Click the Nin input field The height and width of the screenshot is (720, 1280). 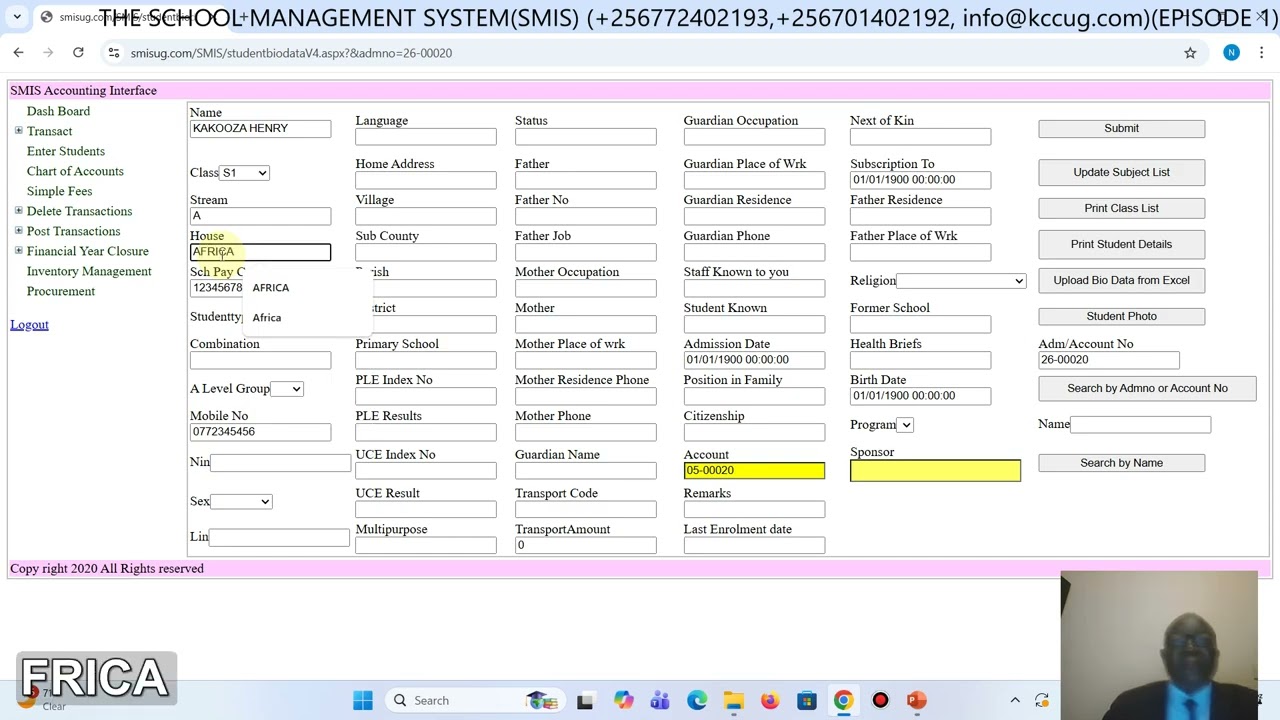pos(280,462)
